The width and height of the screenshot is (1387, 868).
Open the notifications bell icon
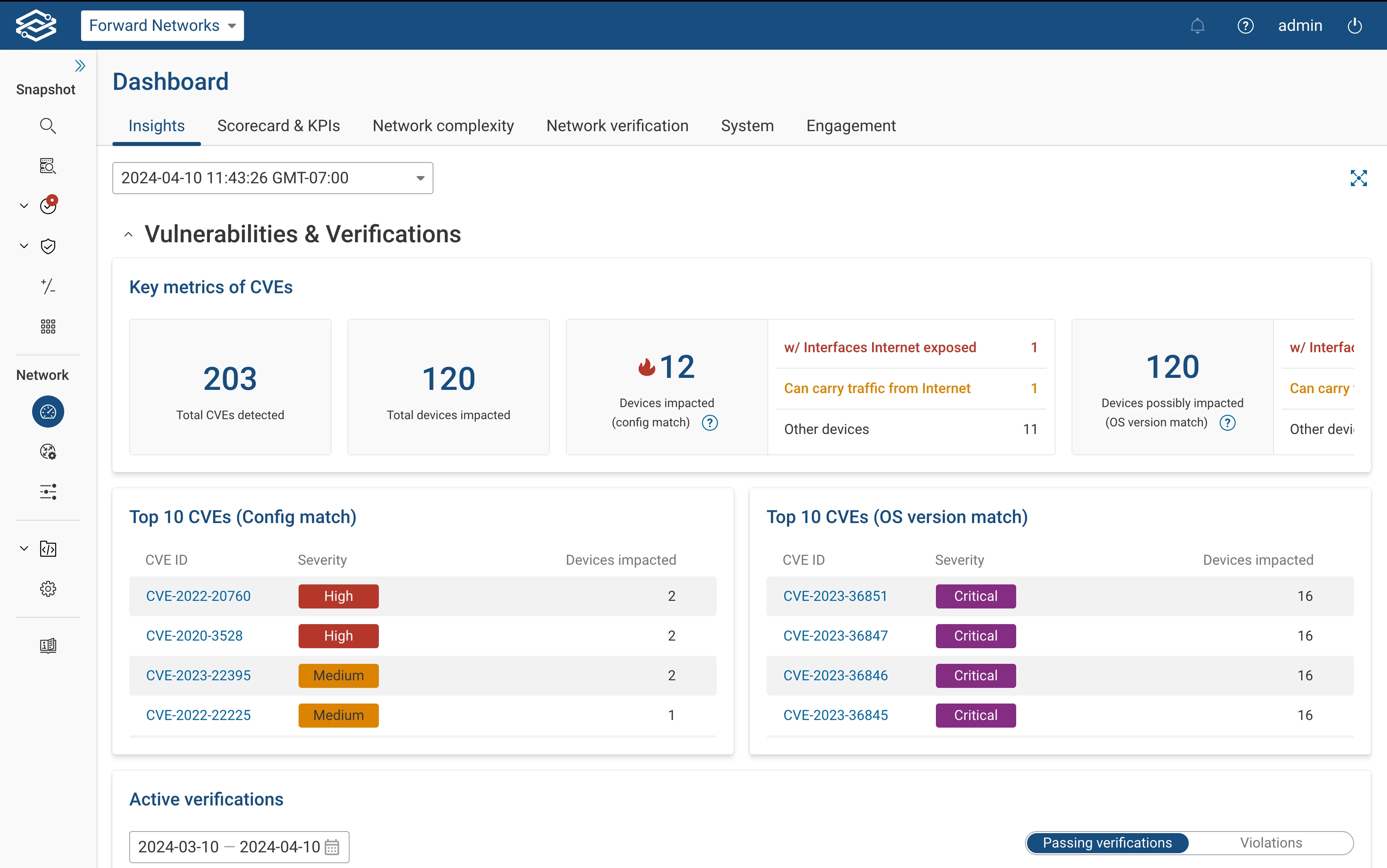[x=1197, y=26]
